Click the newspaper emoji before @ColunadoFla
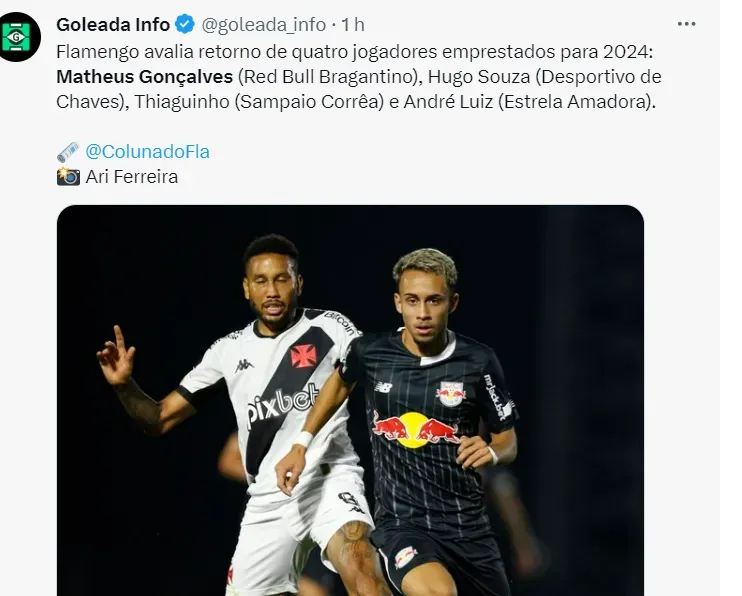The height and width of the screenshot is (596, 742). coord(68,152)
